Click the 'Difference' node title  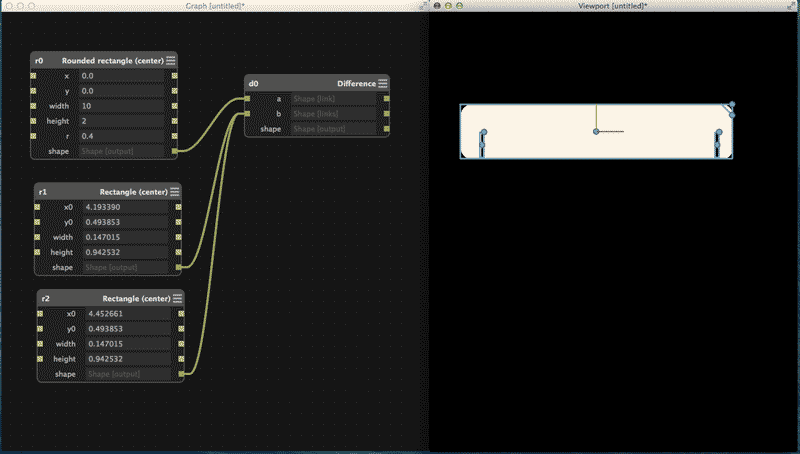coord(356,84)
